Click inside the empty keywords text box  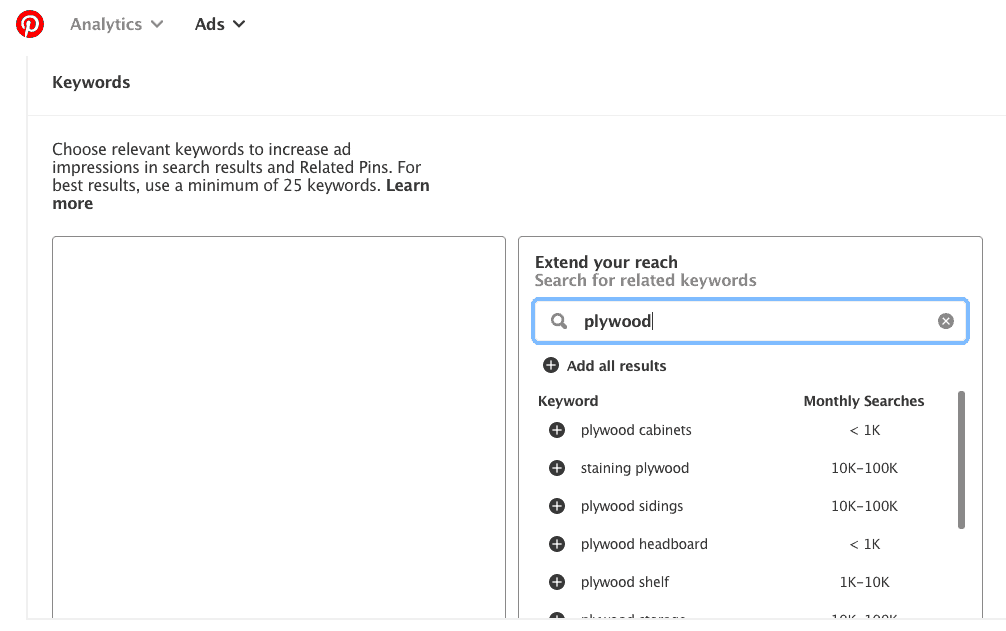[278, 427]
